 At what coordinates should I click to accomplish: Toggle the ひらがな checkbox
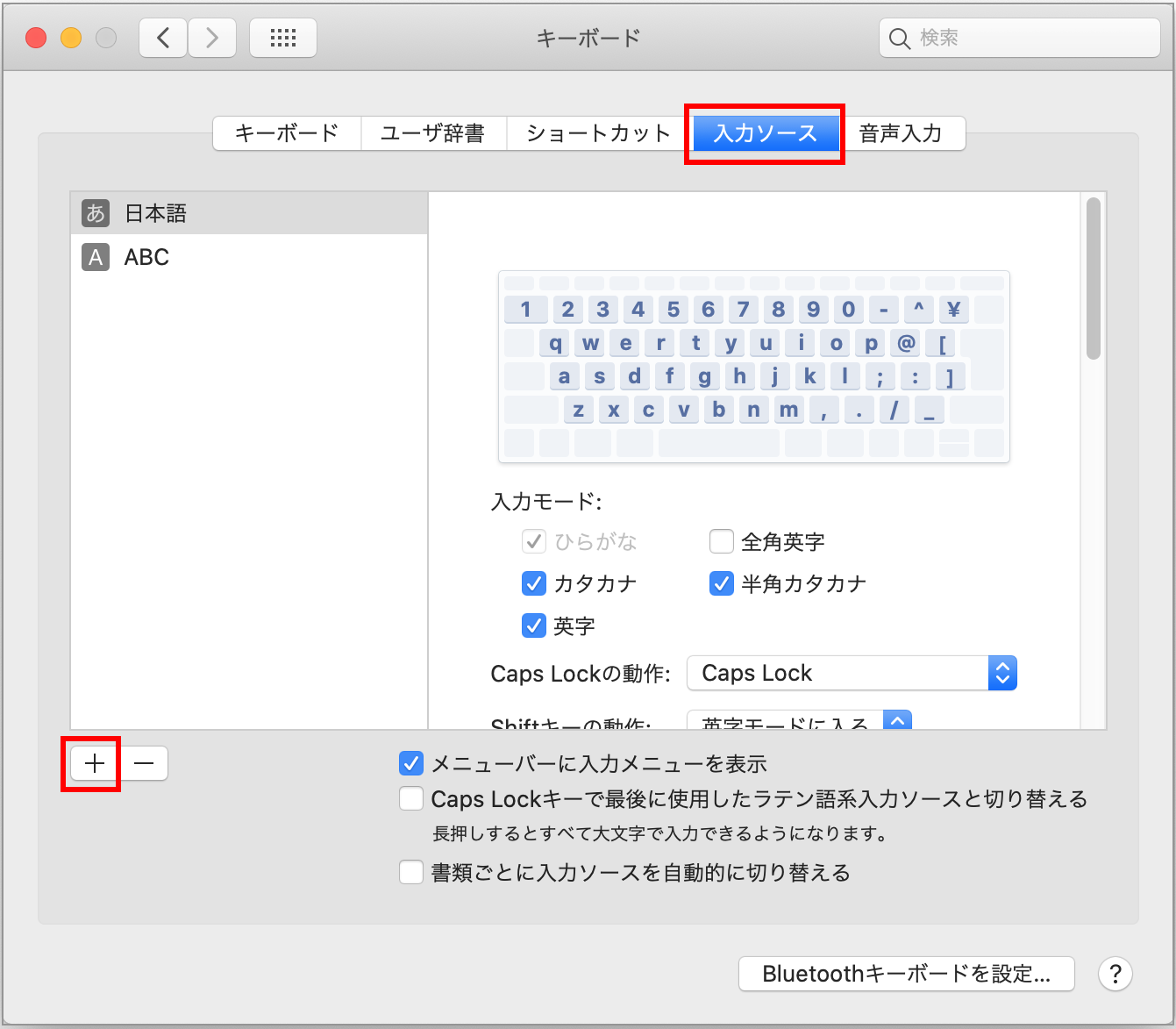(x=534, y=541)
